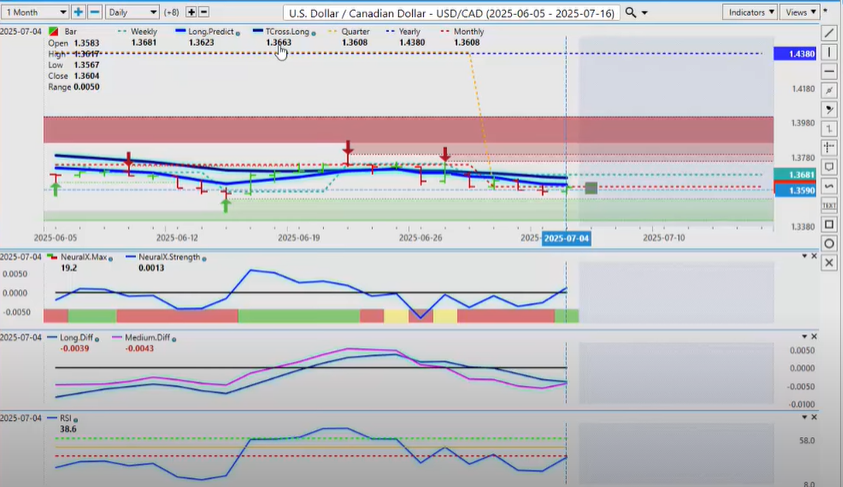Click the X delete drawings tool
Image resolution: width=843 pixels, height=487 pixels.
coord(829,262)
